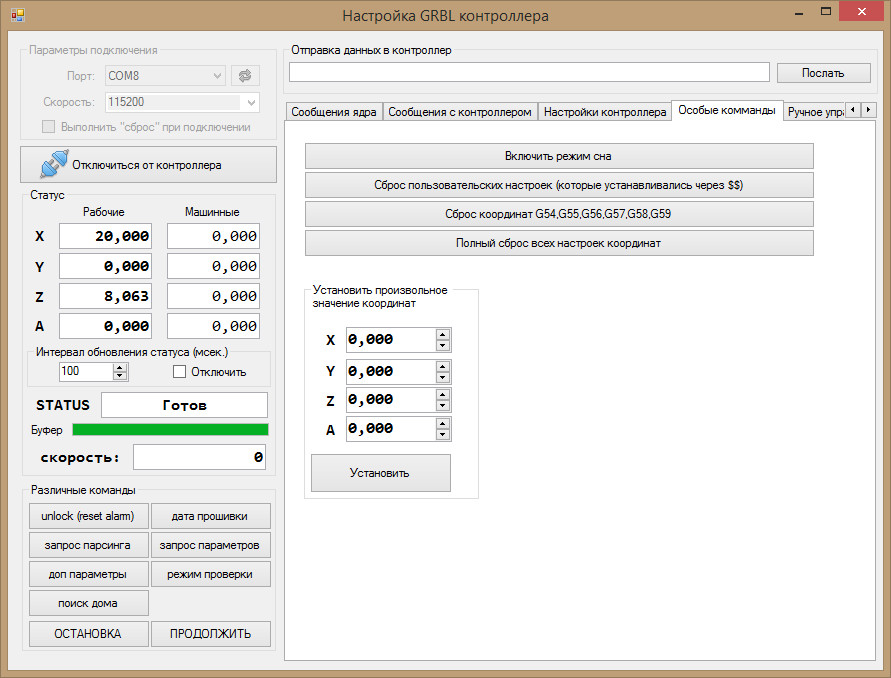Screen dimensions: 891x678
Task: Open the 'Порт' COM8 dropdown
Action: (x=165, y=76)
